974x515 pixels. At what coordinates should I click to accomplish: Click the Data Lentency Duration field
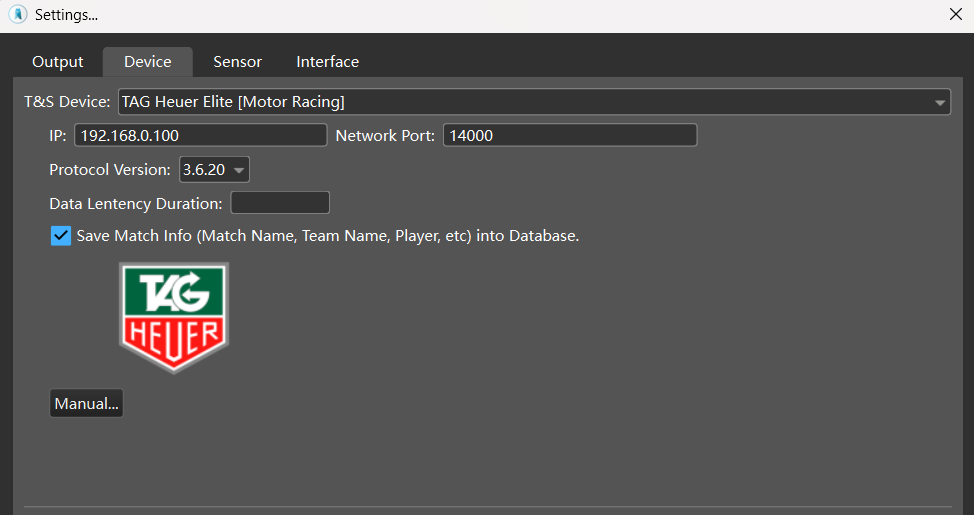pos(279,204)
